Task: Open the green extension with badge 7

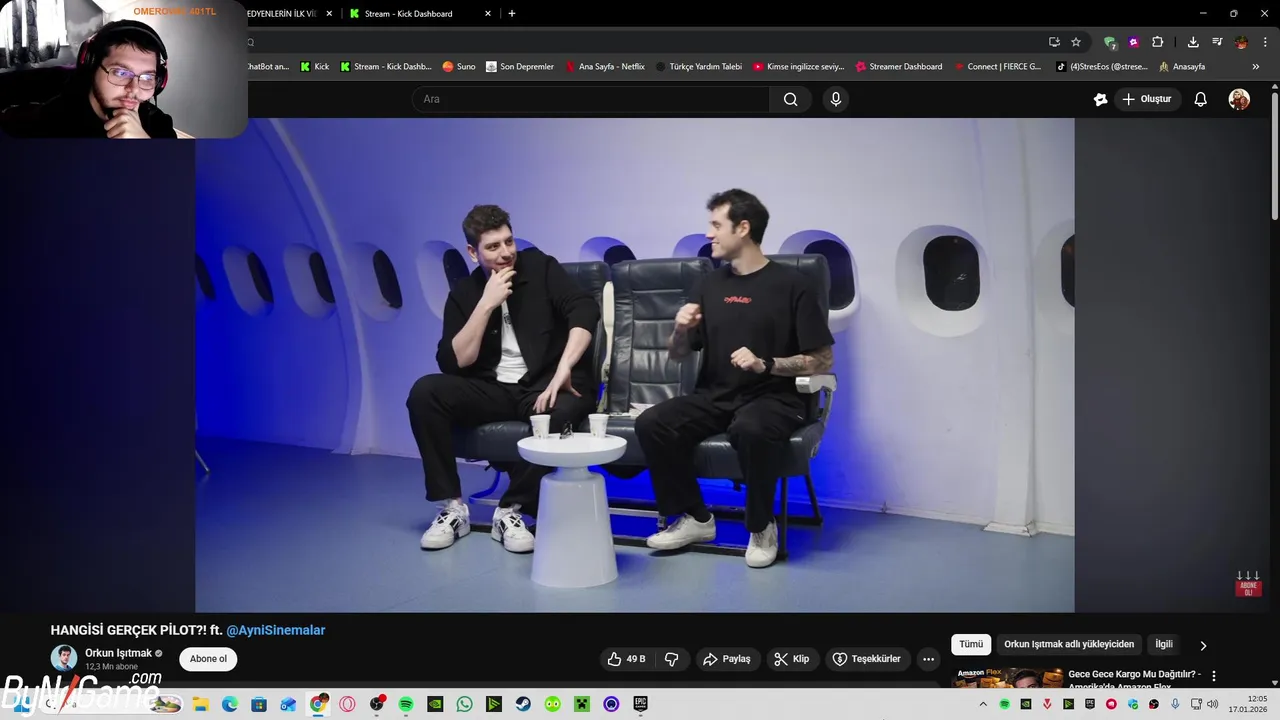Action: [1110, 42]
